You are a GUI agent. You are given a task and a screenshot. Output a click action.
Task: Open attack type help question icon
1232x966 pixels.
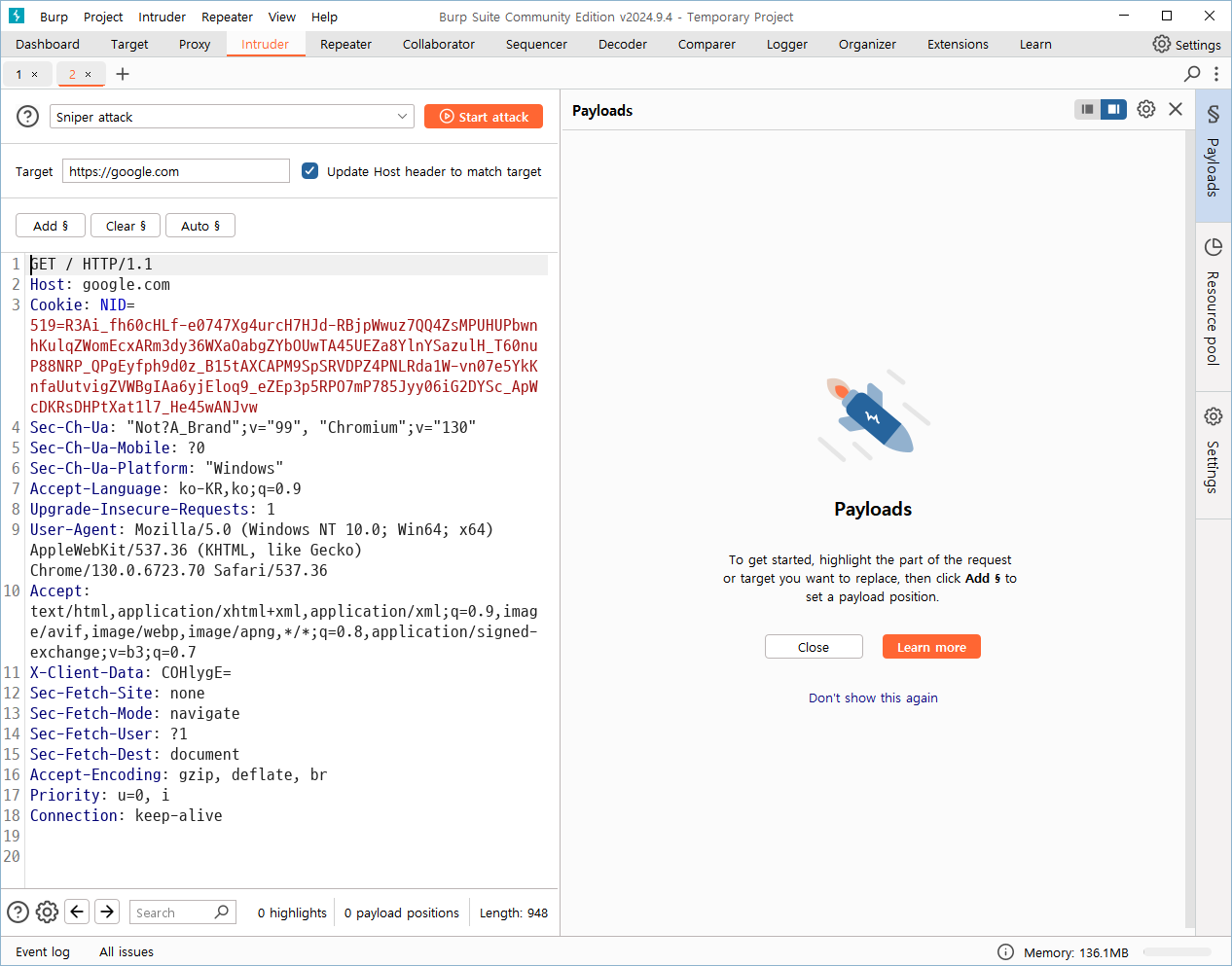pos(28,117)
